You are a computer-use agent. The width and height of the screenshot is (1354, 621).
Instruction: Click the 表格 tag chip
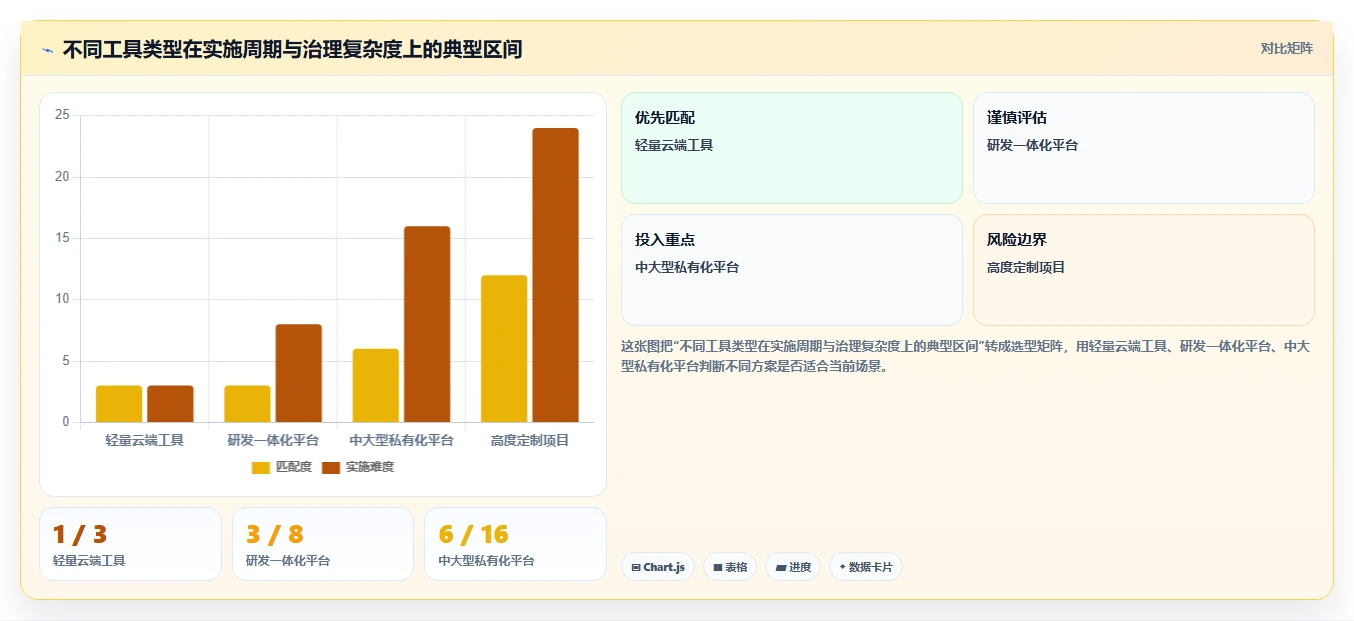730,567
